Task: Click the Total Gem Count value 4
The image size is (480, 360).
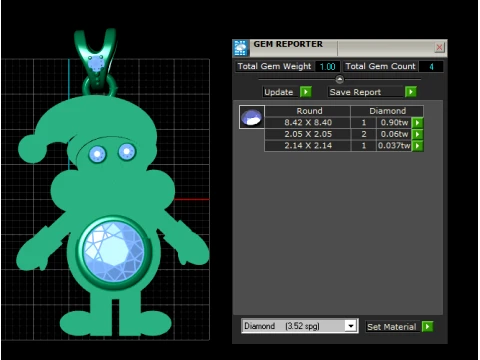Action: 431,67
